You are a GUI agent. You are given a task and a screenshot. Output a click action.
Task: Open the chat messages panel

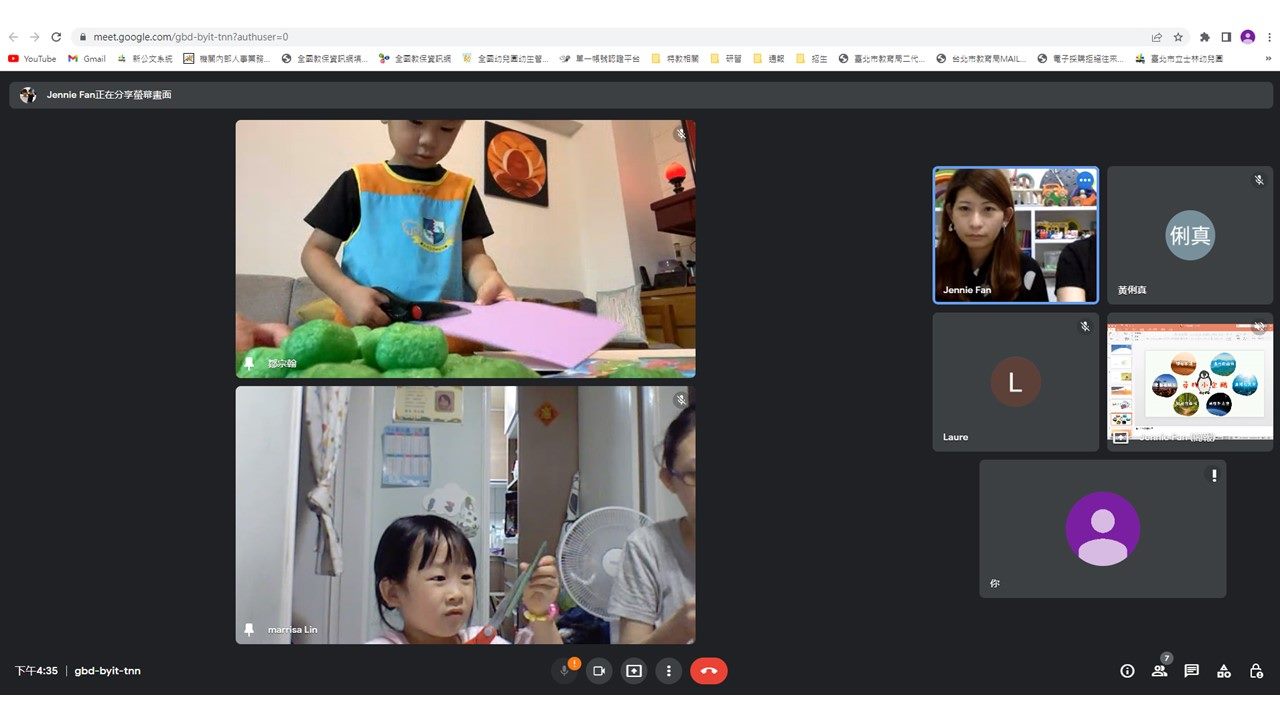coord(1191,671)
